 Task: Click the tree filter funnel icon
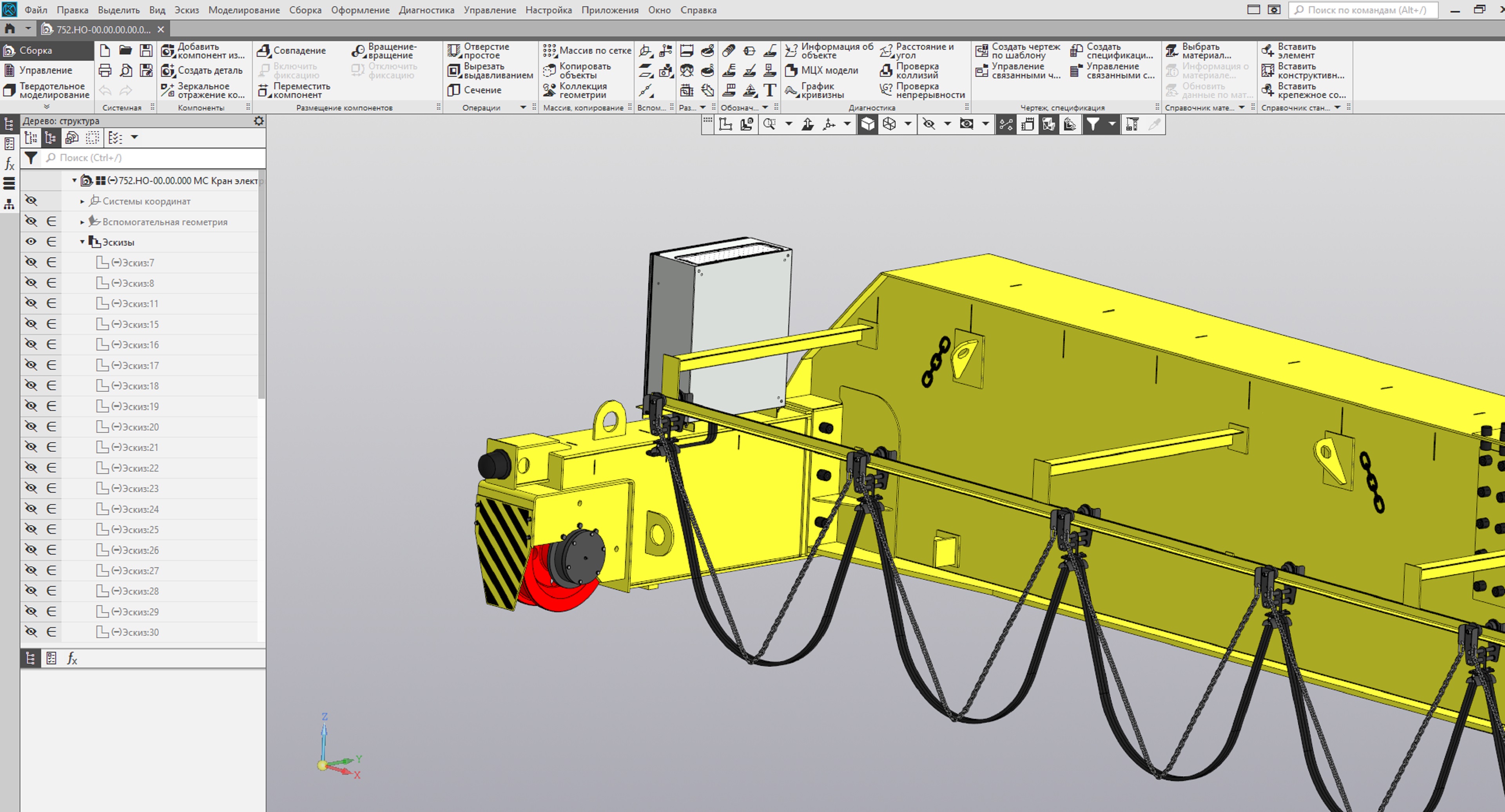[31, 157]
